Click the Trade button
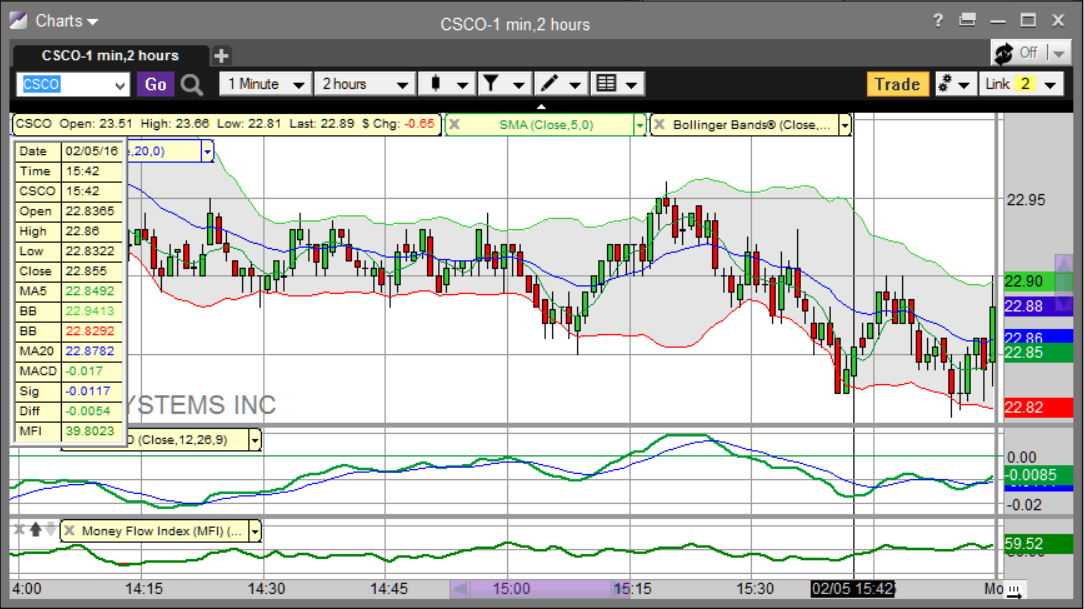The image size is (1084, 609). 897,84
